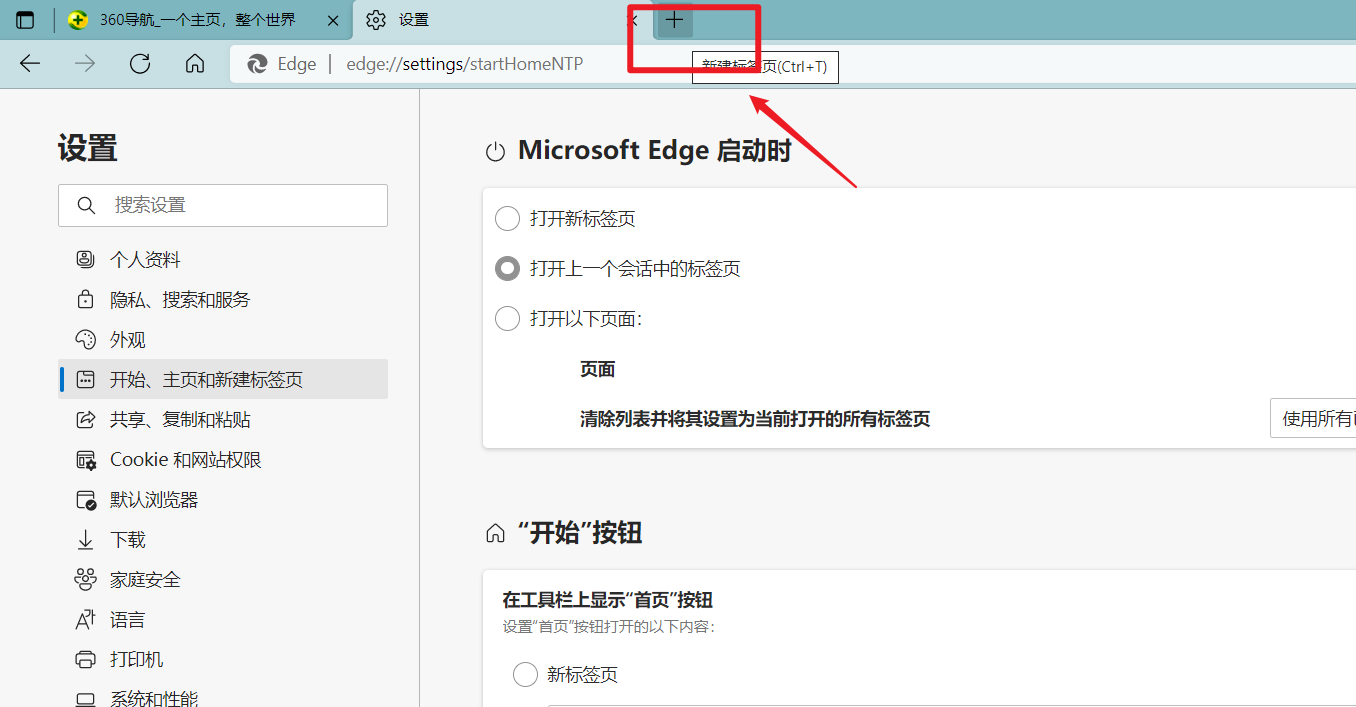Select 新标签页 under the 首页 button setting
1356x707 pixels.
coord(525,674)
